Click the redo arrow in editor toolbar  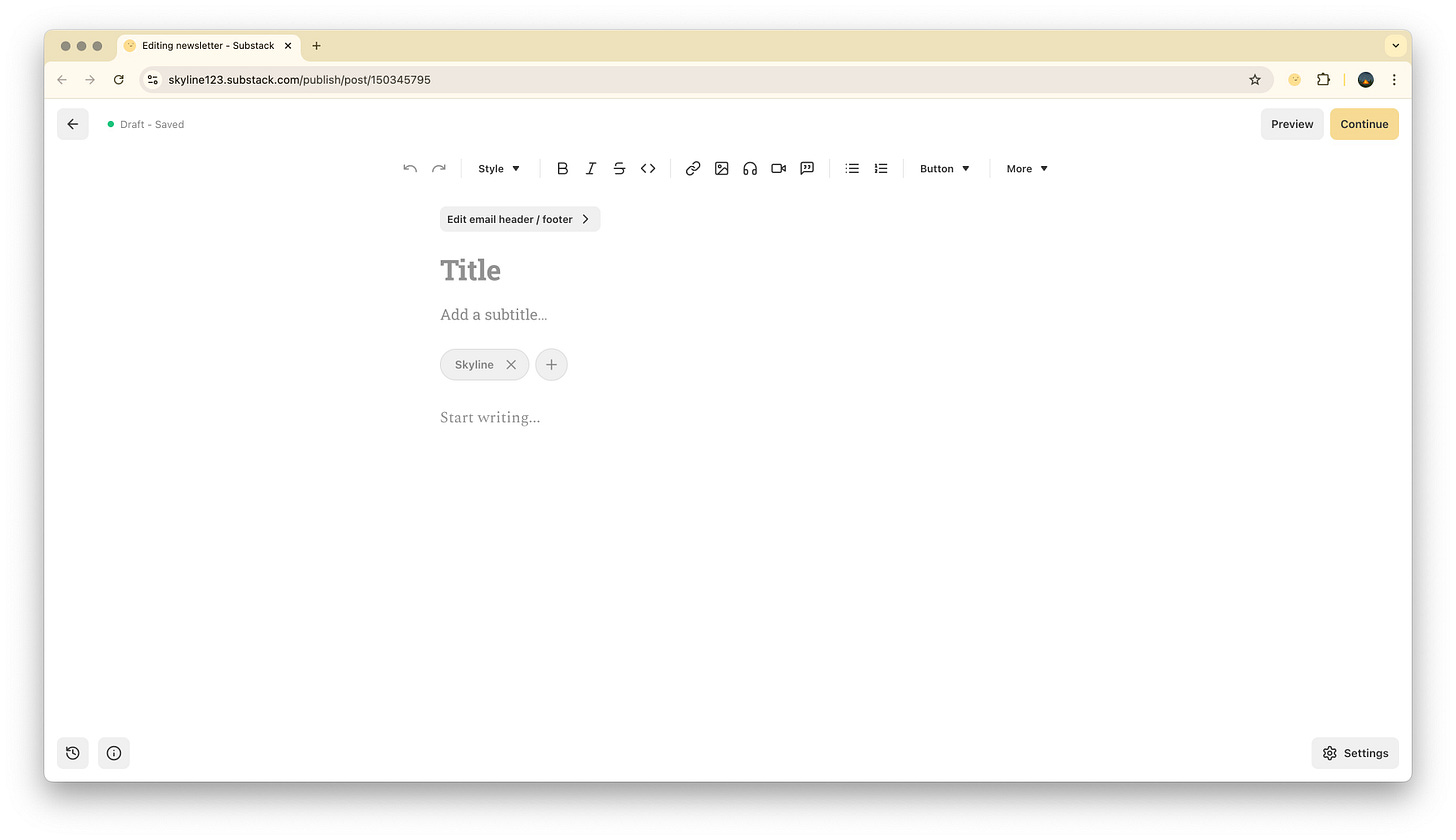point(438,169)
